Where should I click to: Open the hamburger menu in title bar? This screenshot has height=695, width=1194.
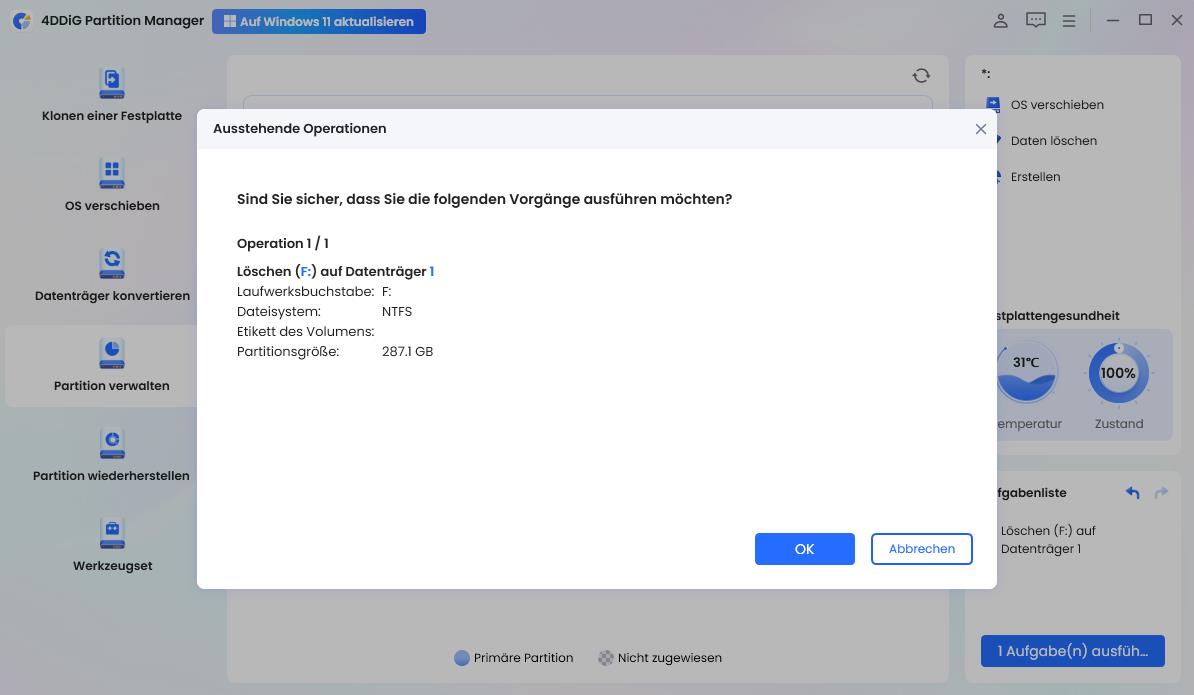coord(1069,21)
